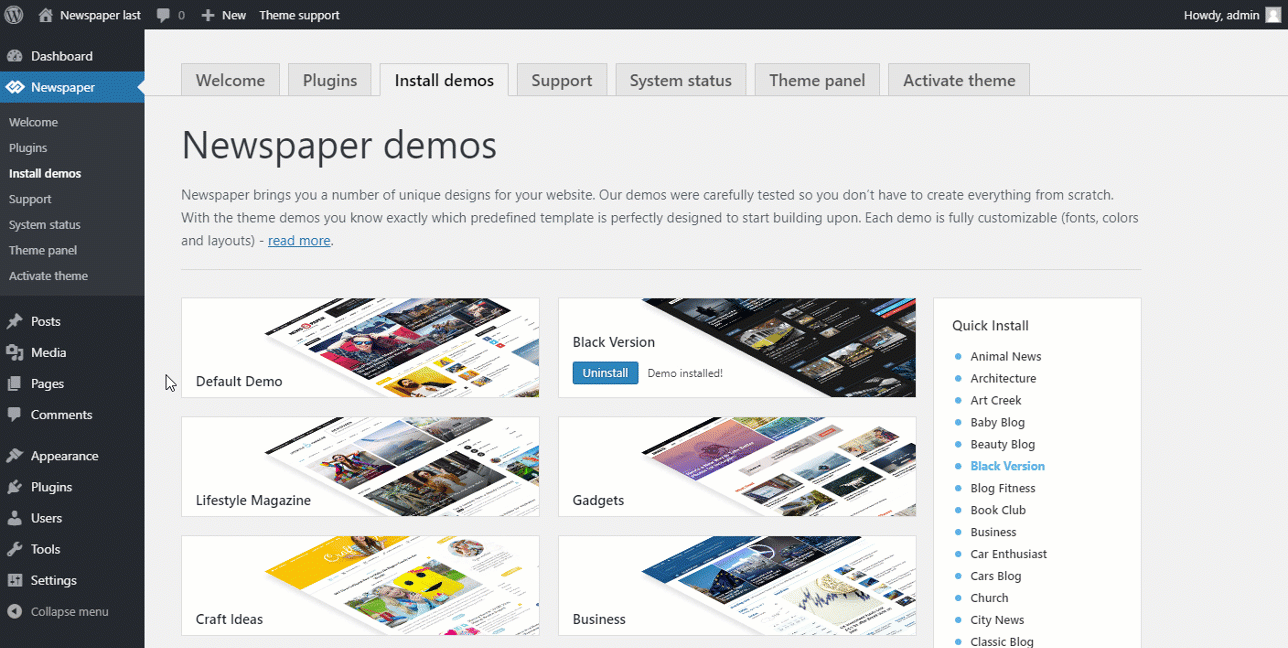Open the Howdy, admin account menu

pos(1231,15)
